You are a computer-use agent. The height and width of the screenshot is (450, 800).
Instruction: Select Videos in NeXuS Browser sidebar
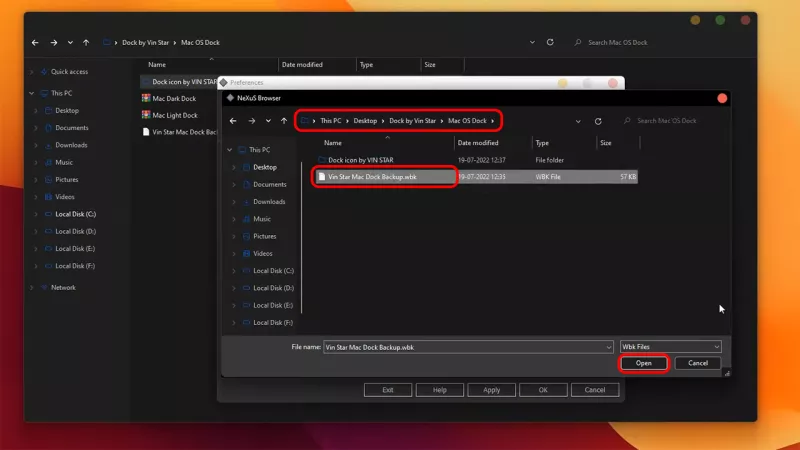click(263, 254)
